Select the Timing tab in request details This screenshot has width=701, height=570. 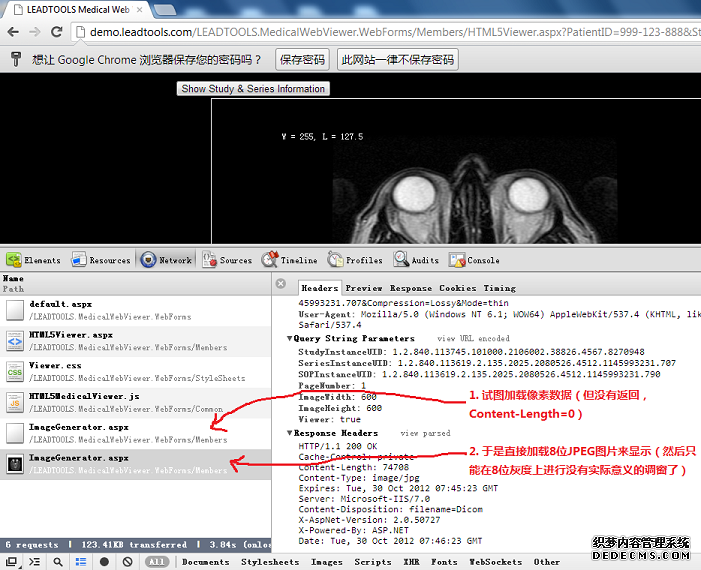(499, 287)
